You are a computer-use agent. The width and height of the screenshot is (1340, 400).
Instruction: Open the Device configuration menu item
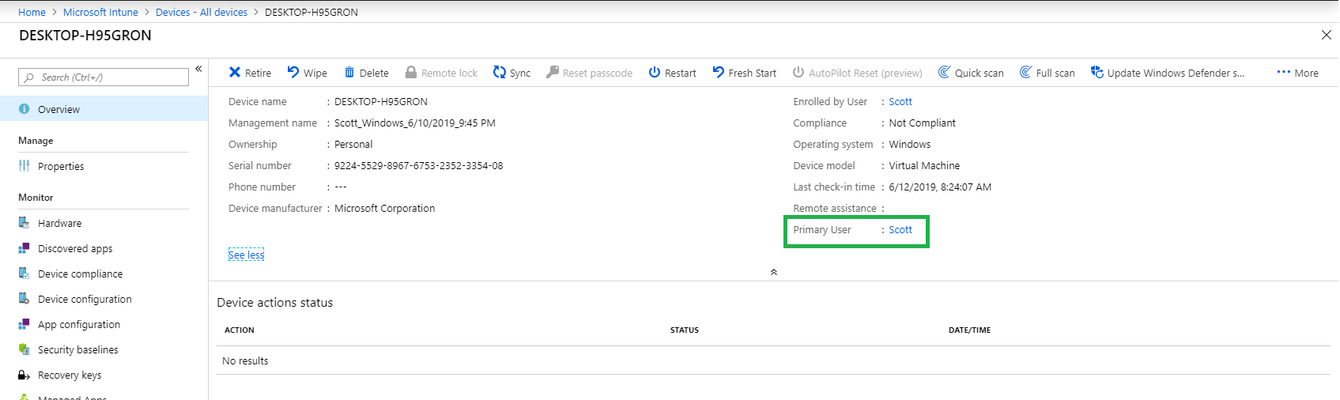click(104, 299)
